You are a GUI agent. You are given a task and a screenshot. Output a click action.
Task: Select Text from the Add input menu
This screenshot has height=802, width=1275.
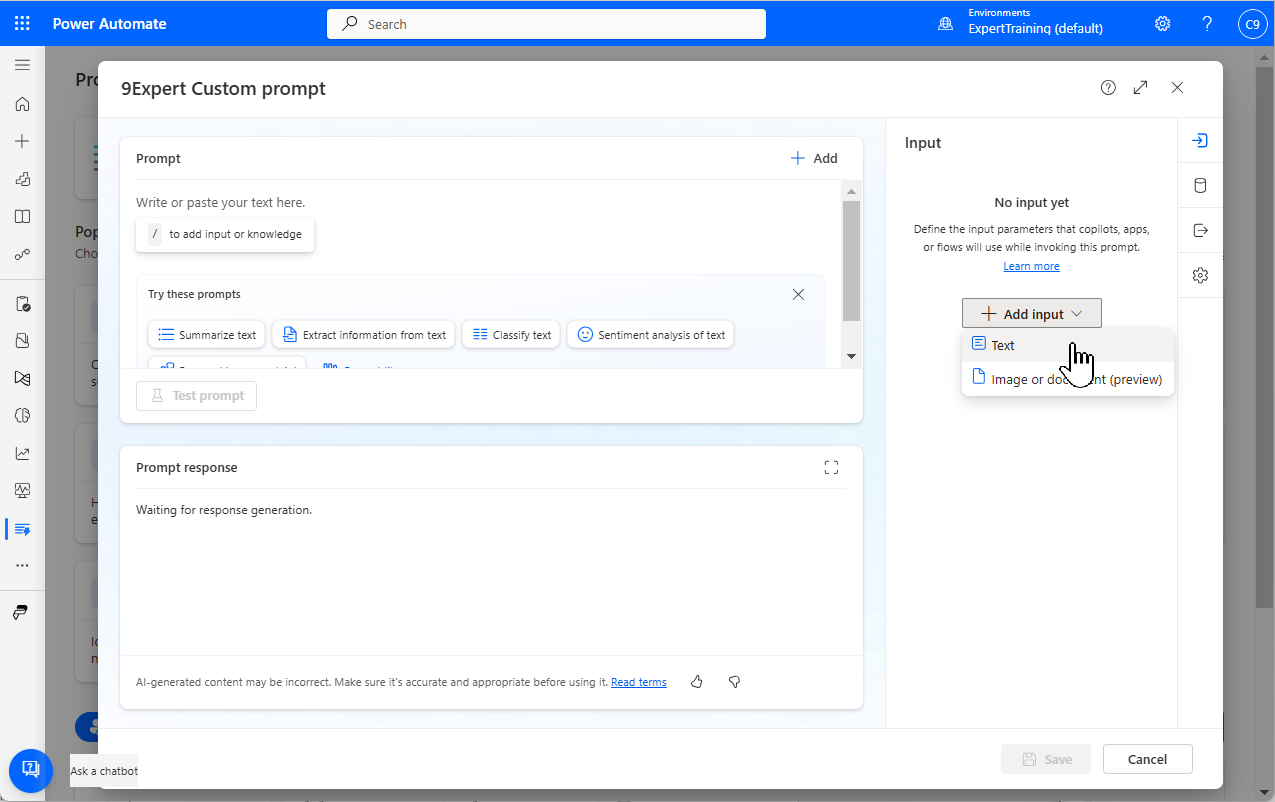(1002, 344)
